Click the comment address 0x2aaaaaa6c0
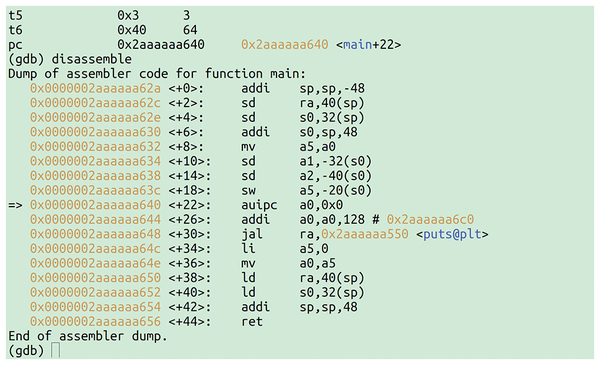Image resolution: width=600 pixels, height=365 pixels. [x=430, y=219]
